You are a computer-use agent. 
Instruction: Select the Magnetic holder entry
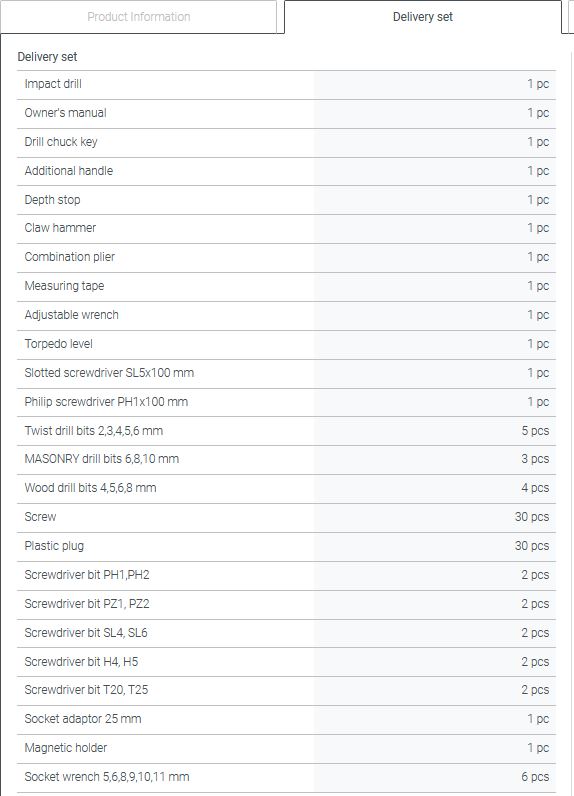point(286,748)
